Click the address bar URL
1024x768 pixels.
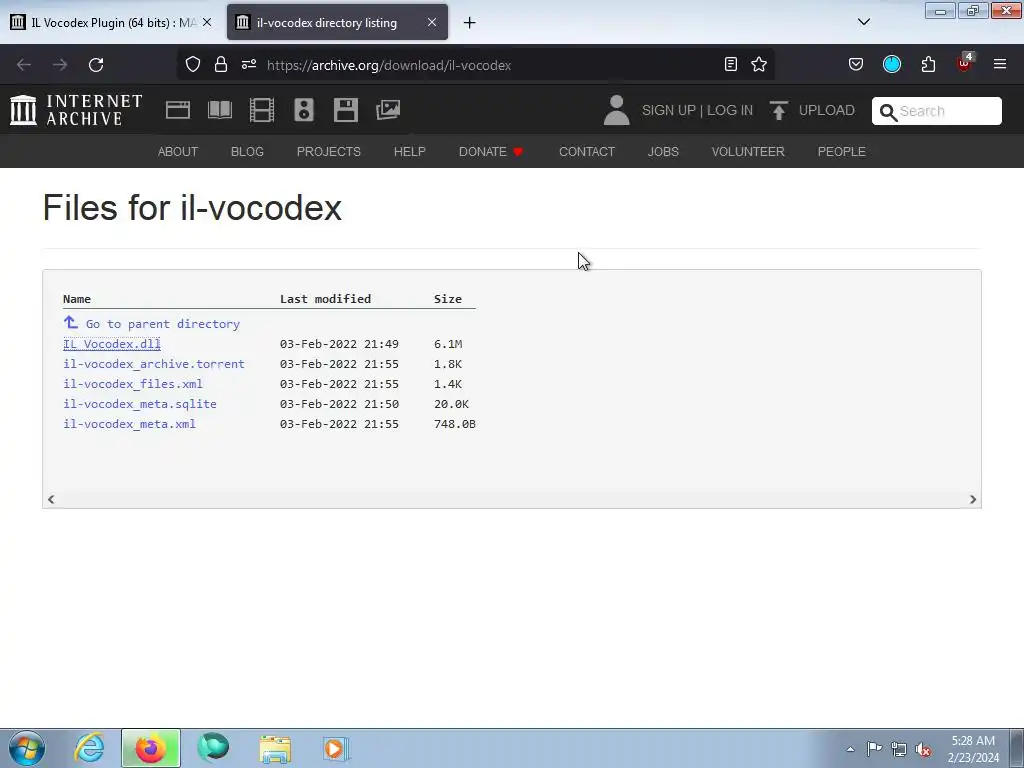(389, 65)
